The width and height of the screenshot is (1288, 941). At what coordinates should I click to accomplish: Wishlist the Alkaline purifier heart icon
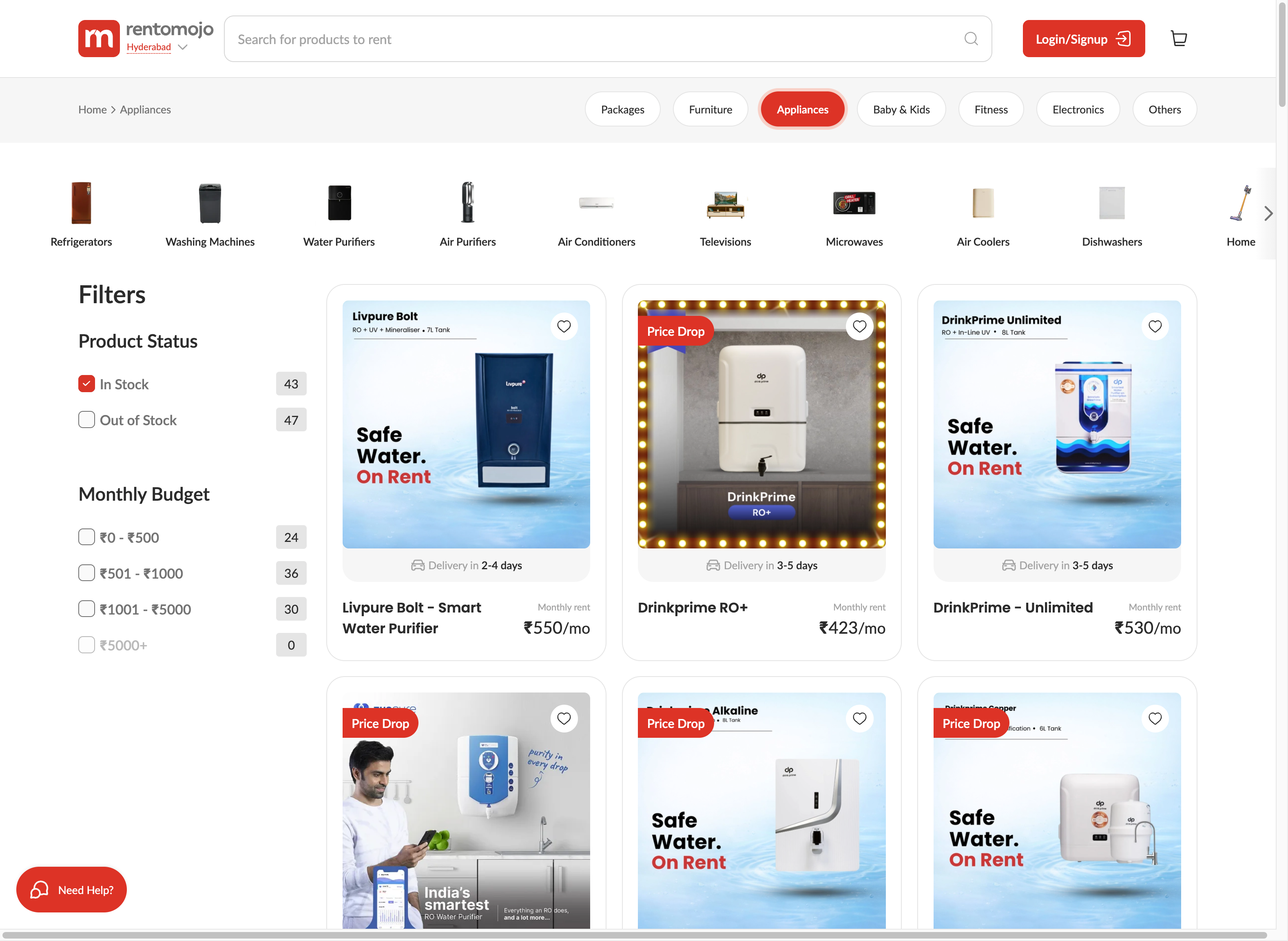tap(859, 718)
